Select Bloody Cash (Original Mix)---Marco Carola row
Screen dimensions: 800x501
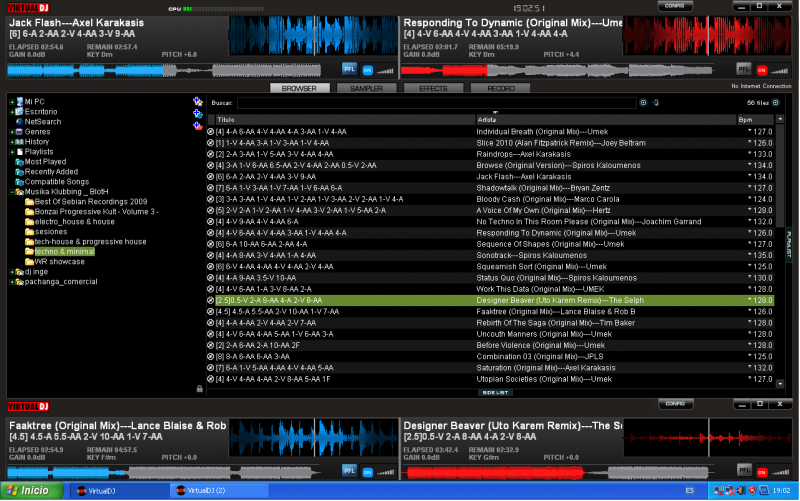pyautogui.click(x=490, y=199)
